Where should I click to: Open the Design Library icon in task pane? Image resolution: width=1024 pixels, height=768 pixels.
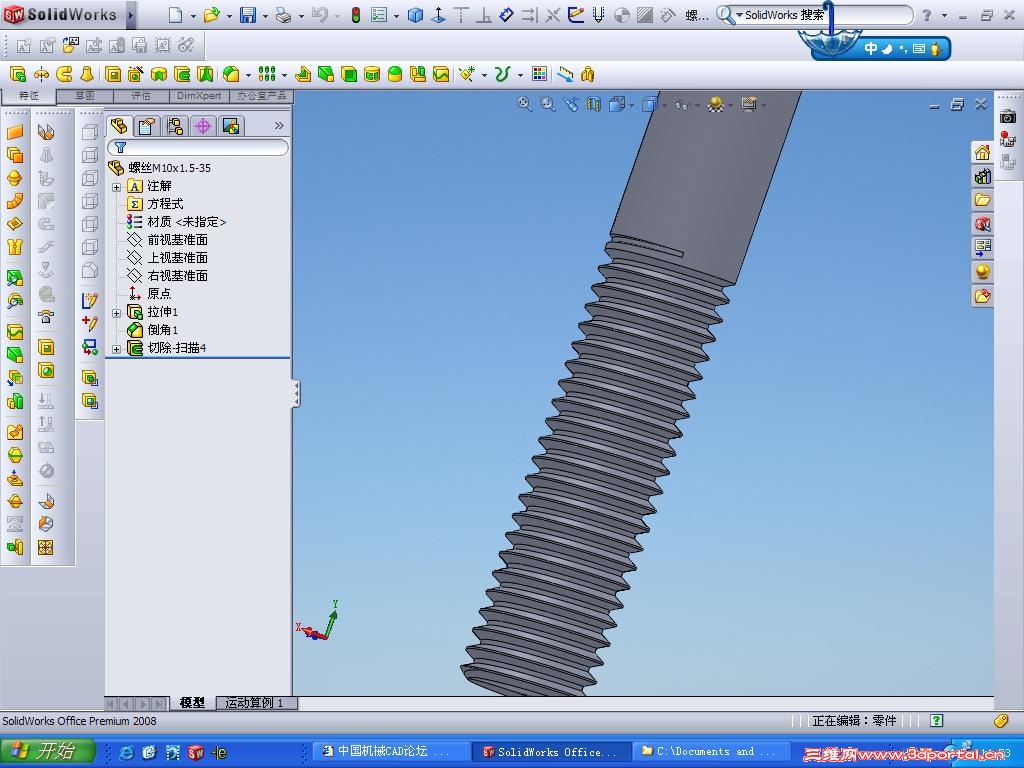point(983,176)
